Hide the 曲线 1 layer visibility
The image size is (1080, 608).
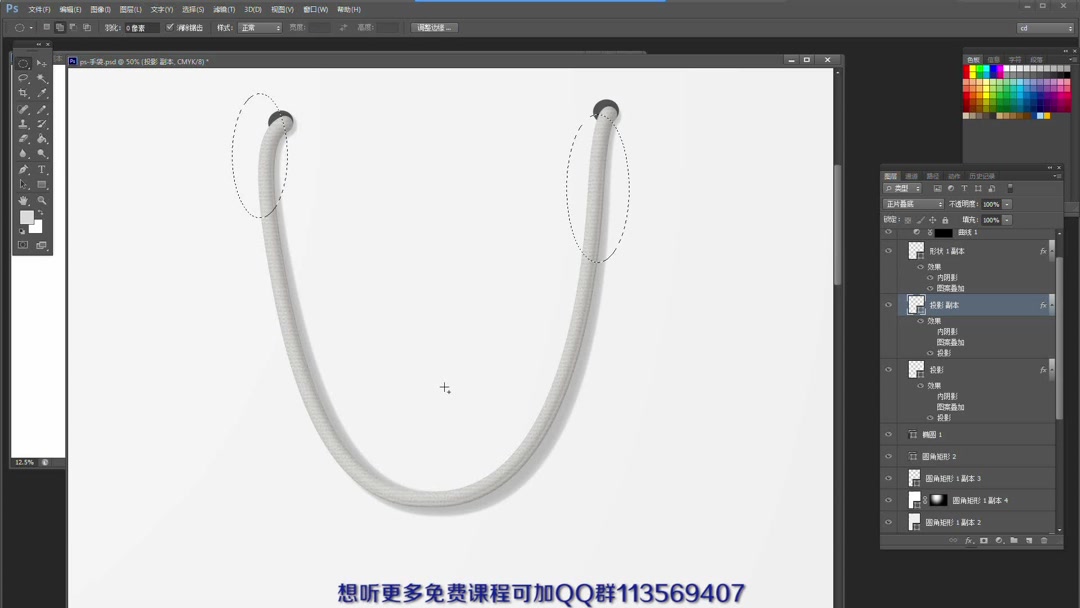click(x=888, y=230)
